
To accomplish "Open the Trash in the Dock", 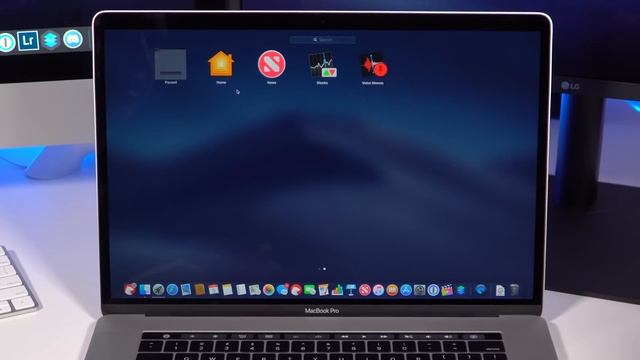I will pyautogui.click(x=514, y=290).
